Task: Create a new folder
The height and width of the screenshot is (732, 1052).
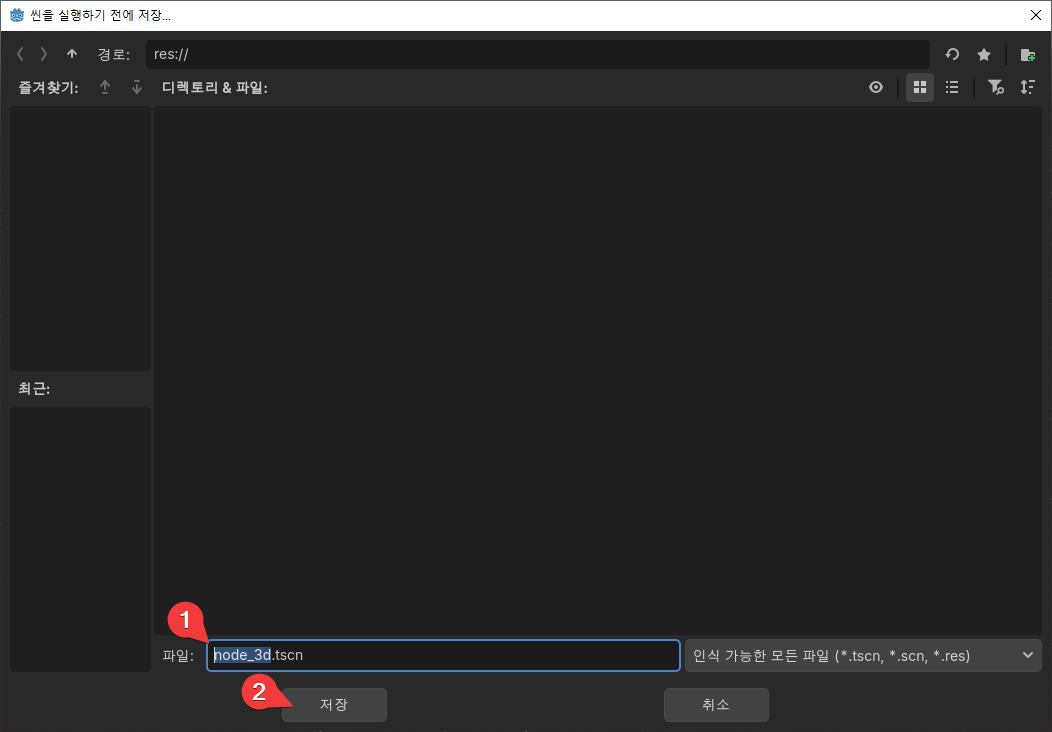Action: (1027, 54)
